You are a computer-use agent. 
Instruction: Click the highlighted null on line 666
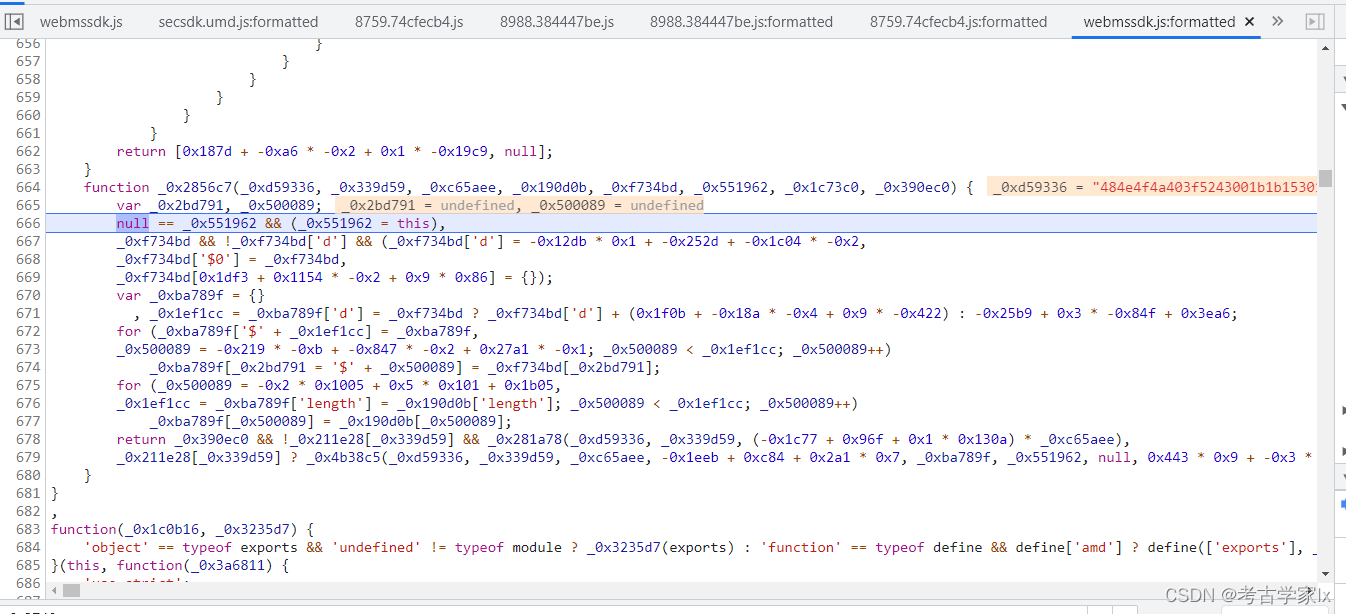132,223
